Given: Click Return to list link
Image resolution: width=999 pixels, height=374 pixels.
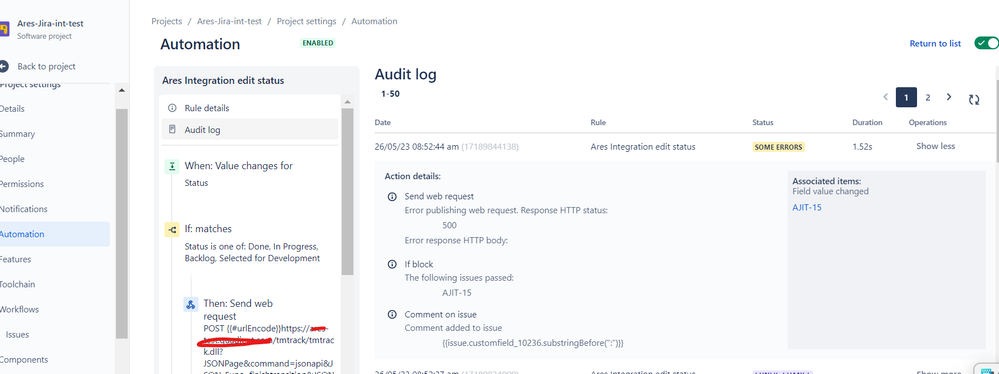Looking at the screenshot, I should pos(935,43).
